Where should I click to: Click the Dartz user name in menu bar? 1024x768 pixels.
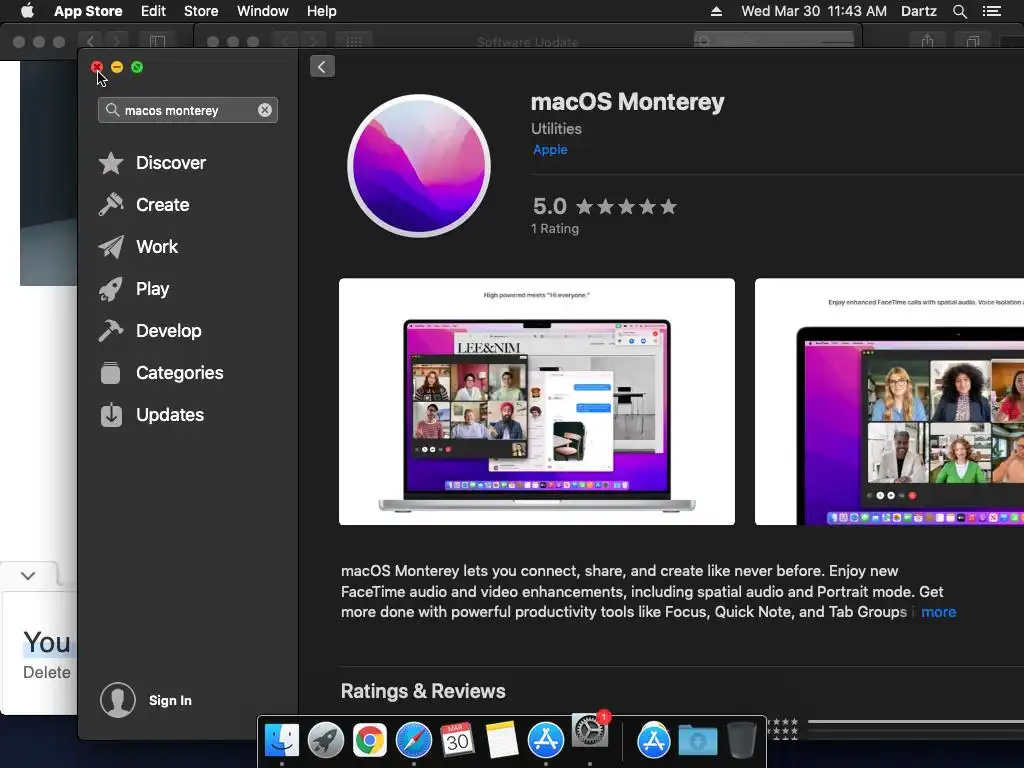point(918,11)
